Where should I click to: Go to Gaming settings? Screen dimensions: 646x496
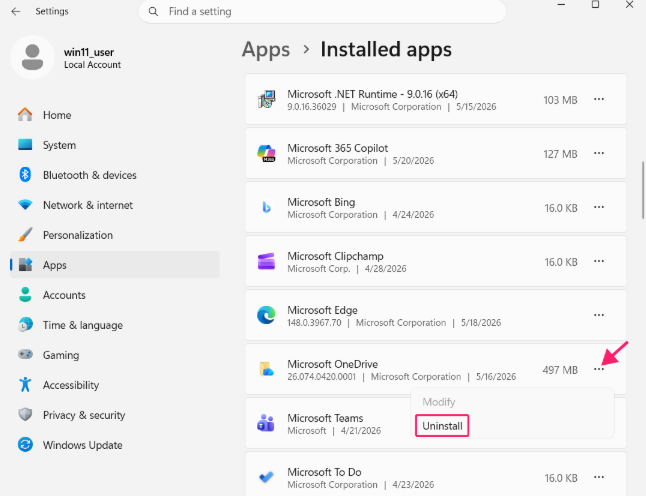click(115, 355)
